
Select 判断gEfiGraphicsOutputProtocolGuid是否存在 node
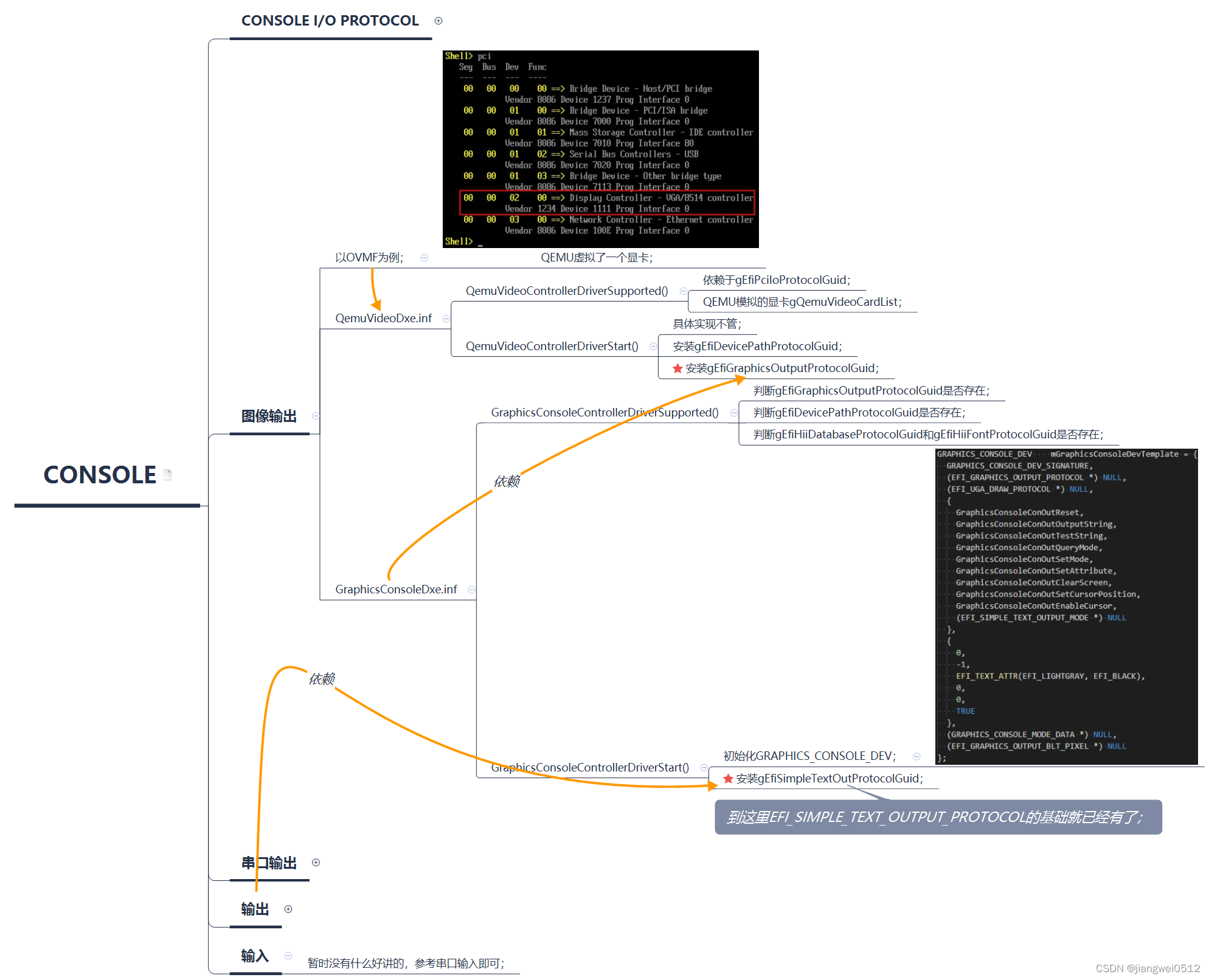point(871,391)
